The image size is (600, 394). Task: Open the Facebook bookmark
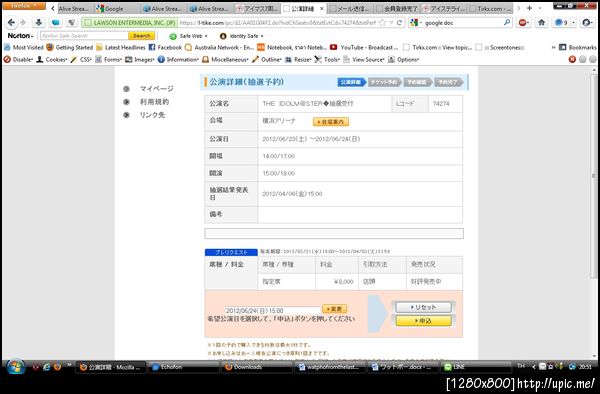165,47
